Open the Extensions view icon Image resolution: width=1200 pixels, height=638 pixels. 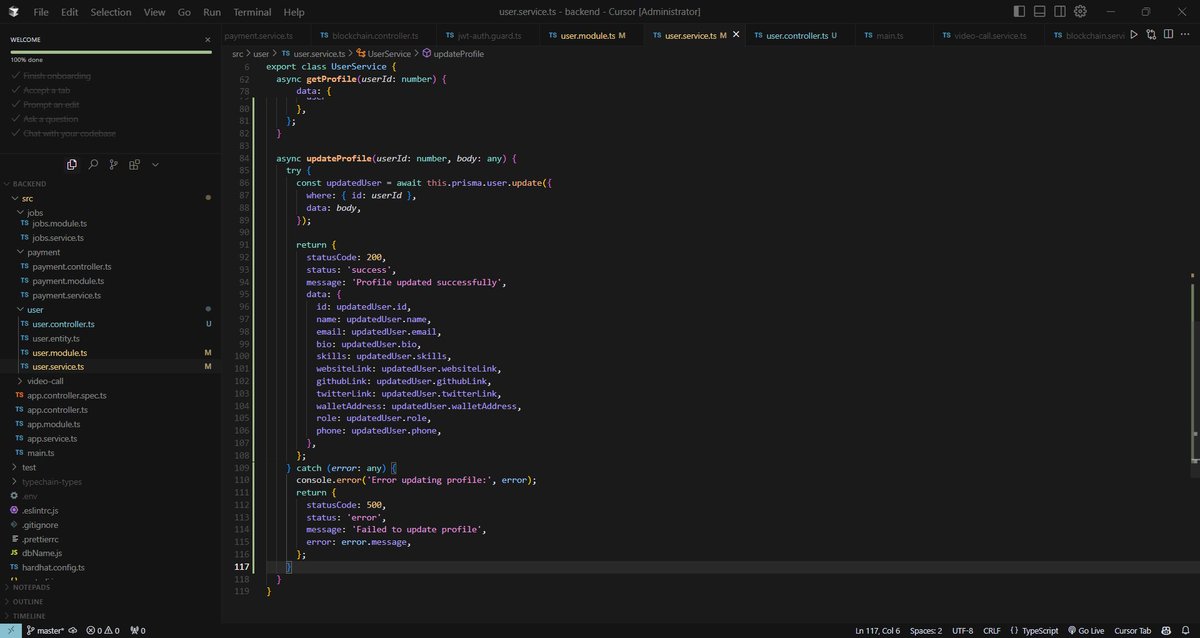point(134,164)
